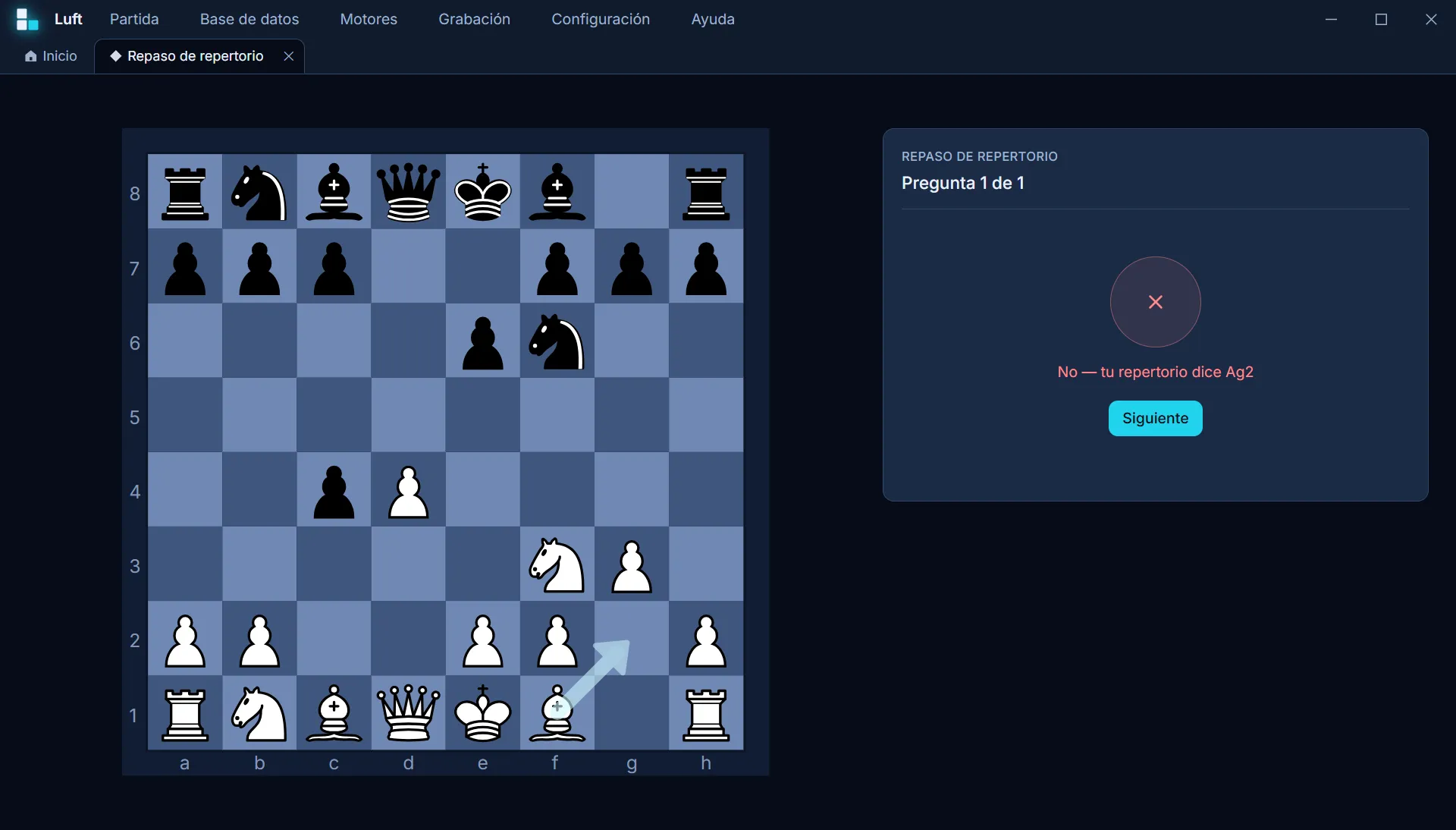Minimize the Luft window

click(x=1331, y=19)
